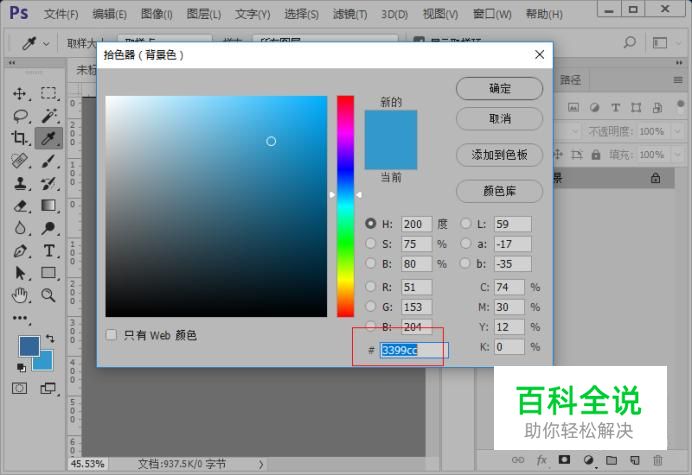Select the Eyedropper tool in toolbox
The width and height of the screenshot is (692, 475).
(49, 138)
